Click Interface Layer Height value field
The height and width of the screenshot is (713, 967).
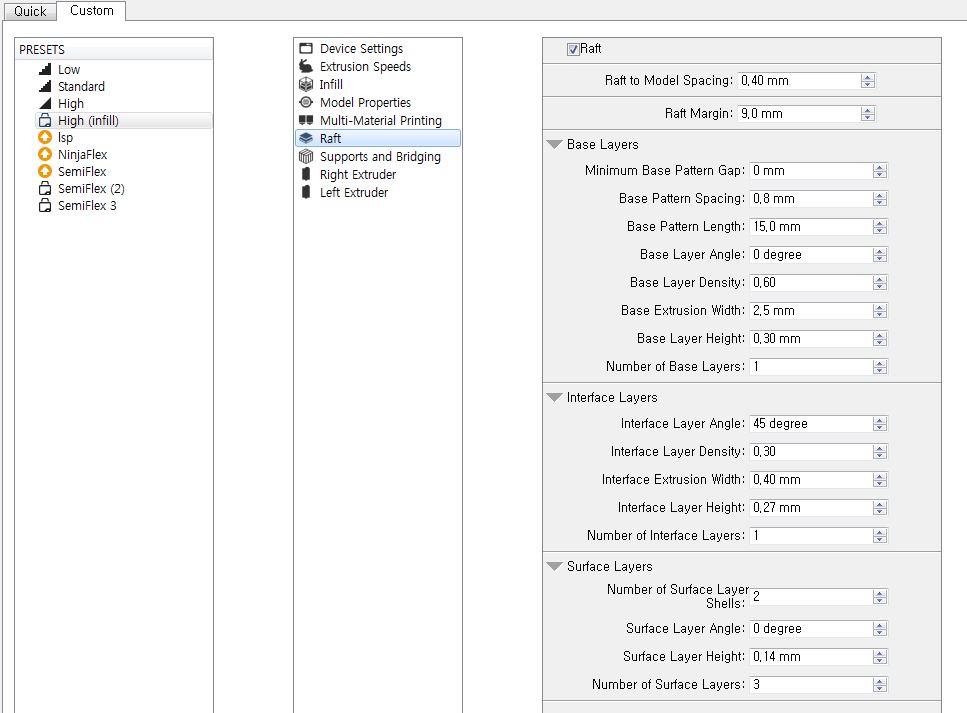812,508
